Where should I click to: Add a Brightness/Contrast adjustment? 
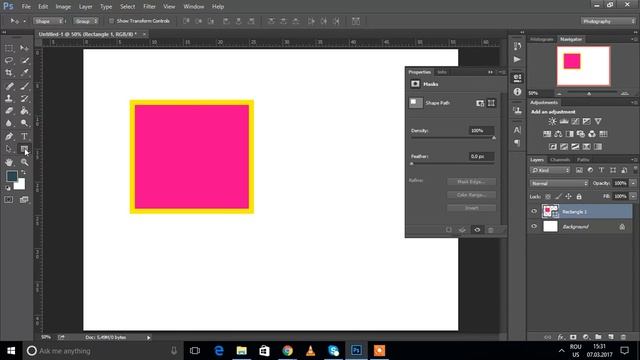pyautogui.click(x=552, y=121)
